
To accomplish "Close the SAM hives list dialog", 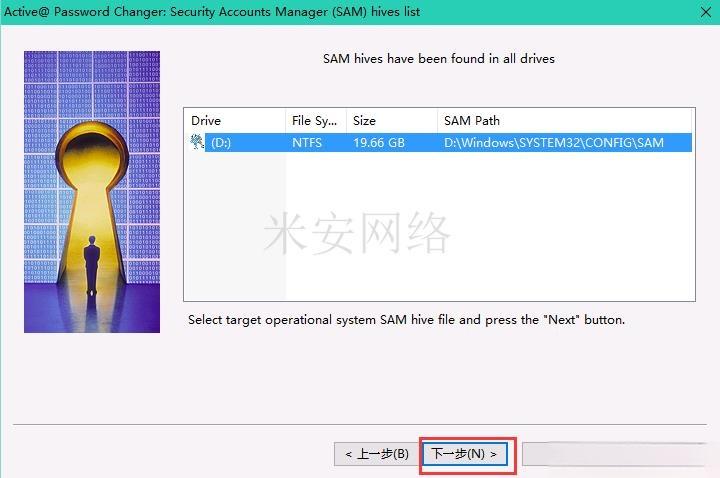I will coord(706,12).
